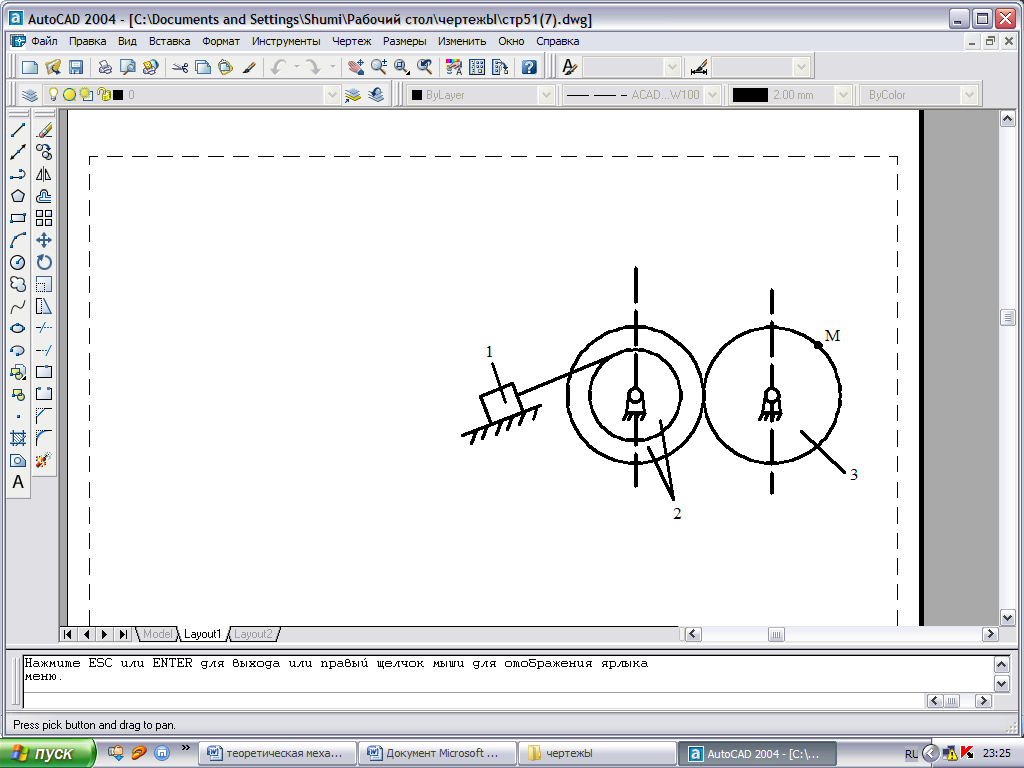Click the Save drawing icon

tap(76, 67)
